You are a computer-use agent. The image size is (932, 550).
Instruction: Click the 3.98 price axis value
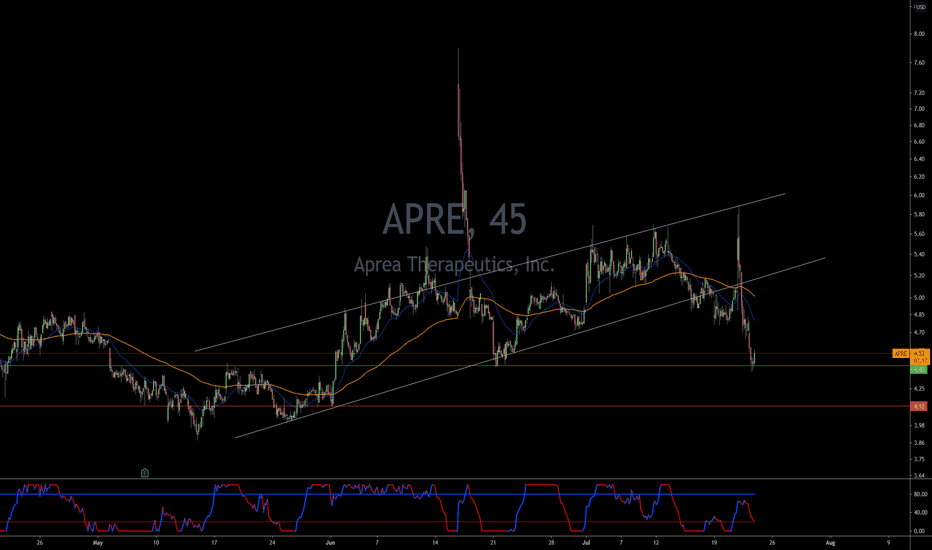[x=920, y=425]
